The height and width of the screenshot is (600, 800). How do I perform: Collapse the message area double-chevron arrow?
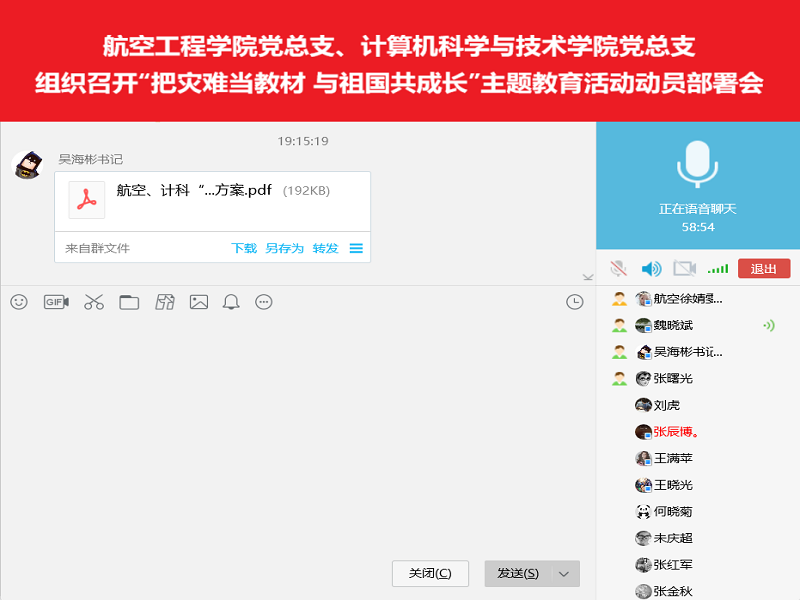[x=588, y=277]
